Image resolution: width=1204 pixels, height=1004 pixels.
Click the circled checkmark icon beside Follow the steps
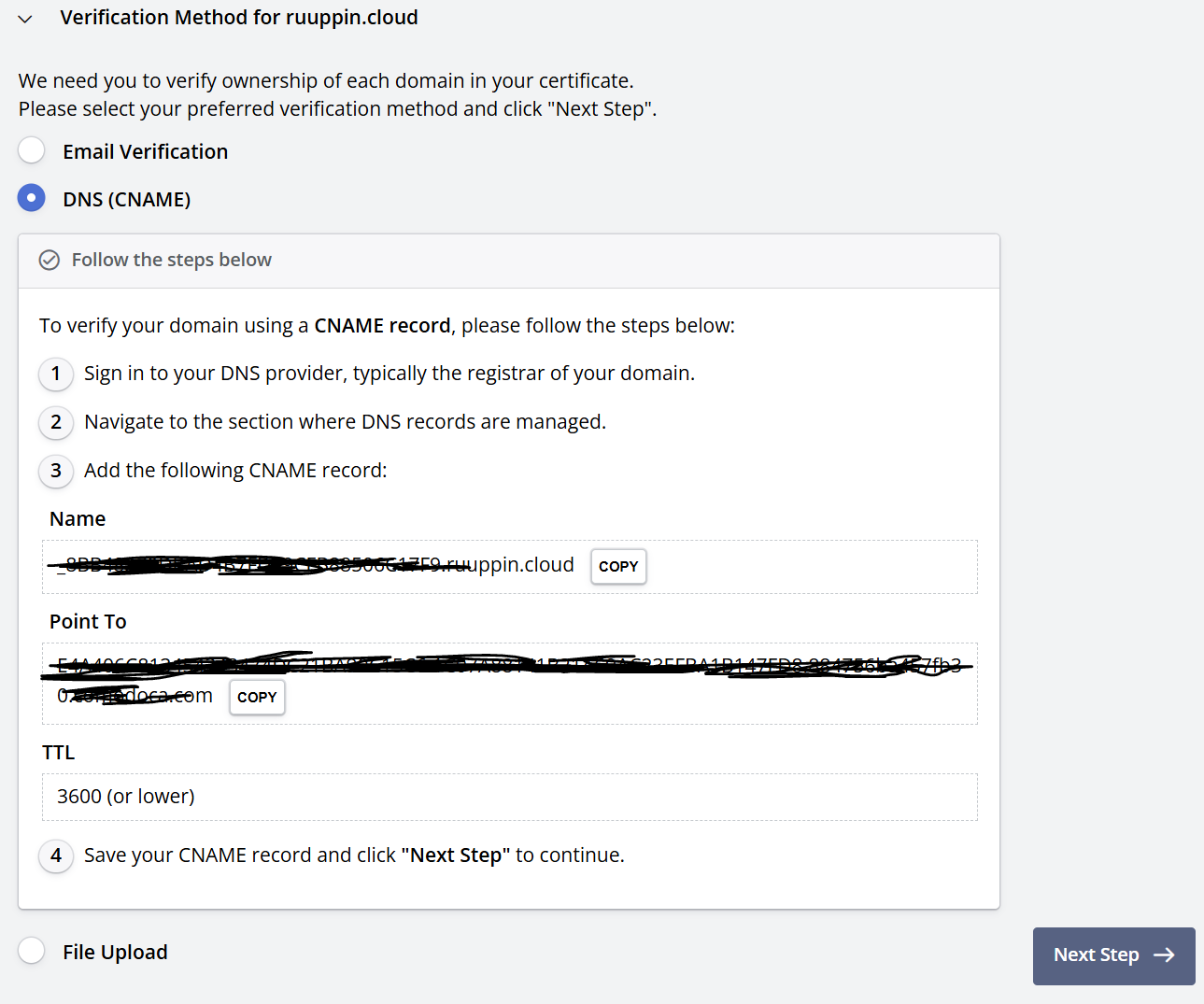click(50, 261)
